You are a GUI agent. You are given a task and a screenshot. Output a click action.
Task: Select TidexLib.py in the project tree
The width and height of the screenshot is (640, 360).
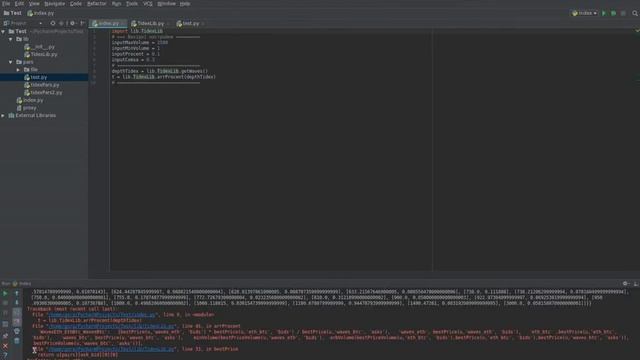pos(41,54)
